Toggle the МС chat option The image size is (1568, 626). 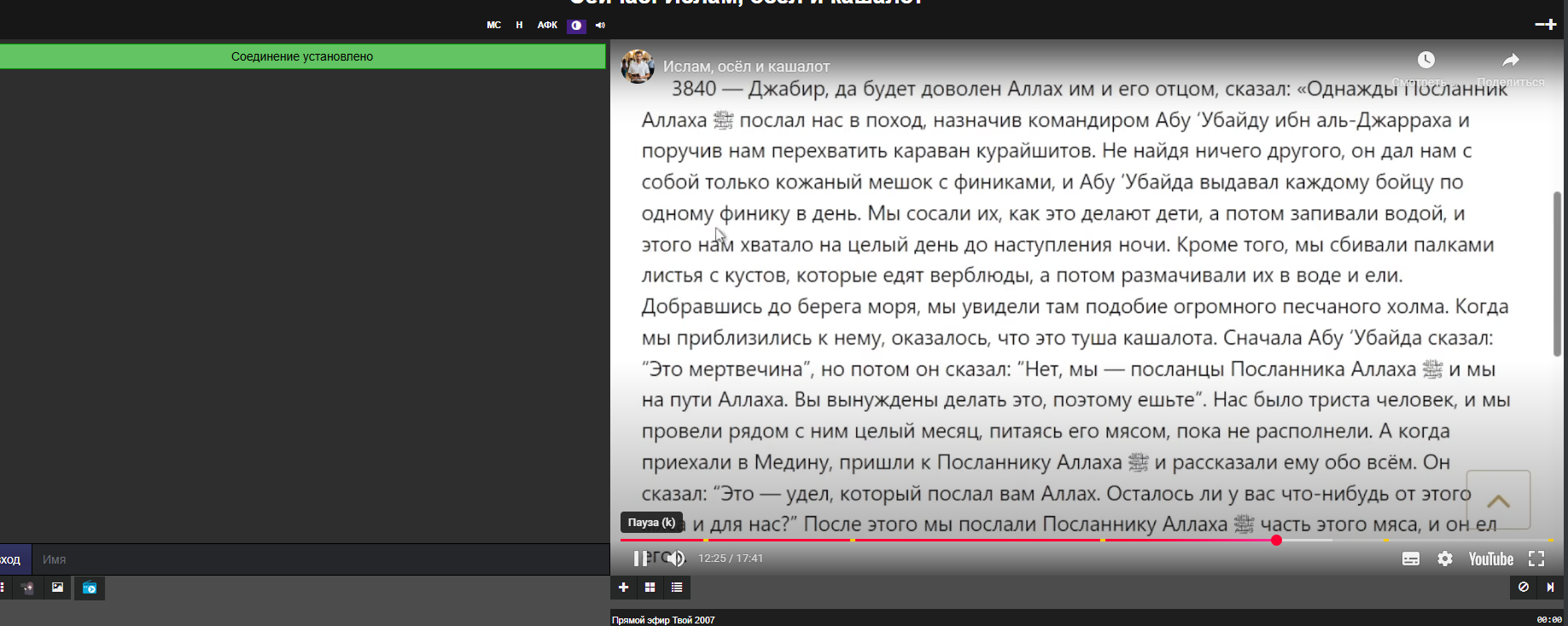[493, 26]
